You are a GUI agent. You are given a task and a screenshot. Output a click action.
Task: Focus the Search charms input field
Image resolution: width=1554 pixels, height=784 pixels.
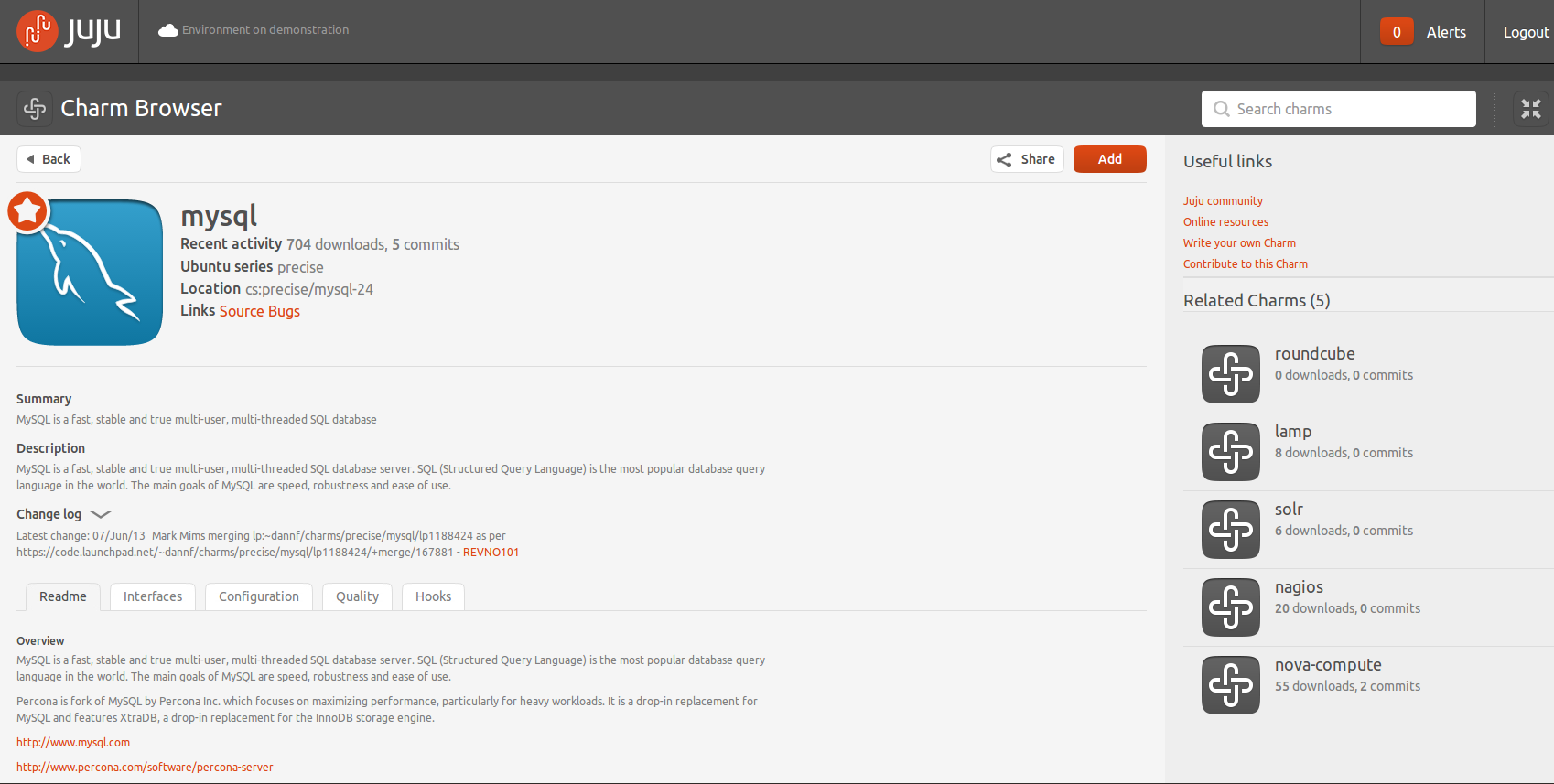tap(1339, 109)
